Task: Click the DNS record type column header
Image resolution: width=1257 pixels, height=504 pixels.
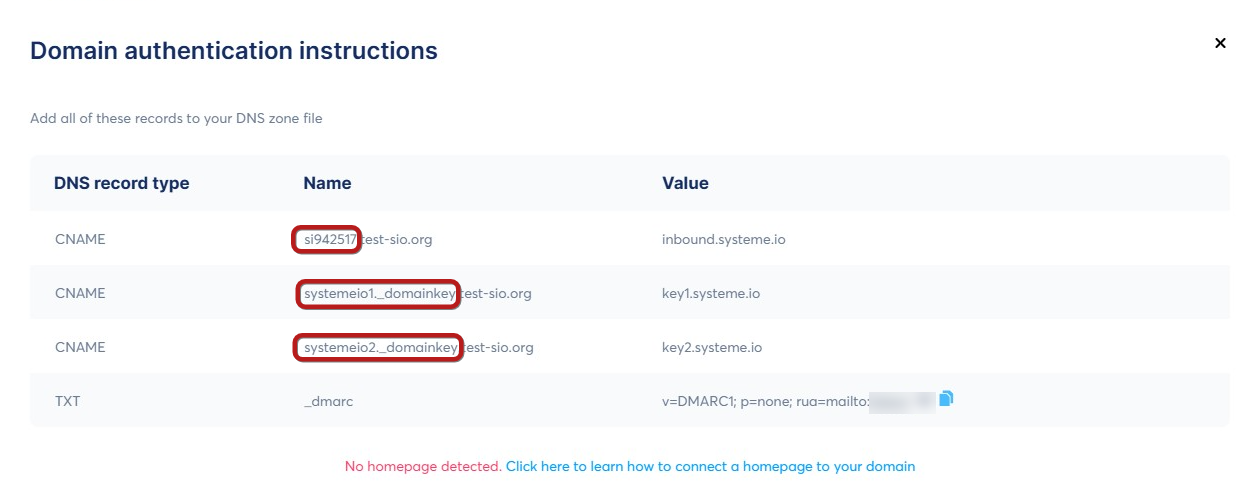Action: coord(121,183)
